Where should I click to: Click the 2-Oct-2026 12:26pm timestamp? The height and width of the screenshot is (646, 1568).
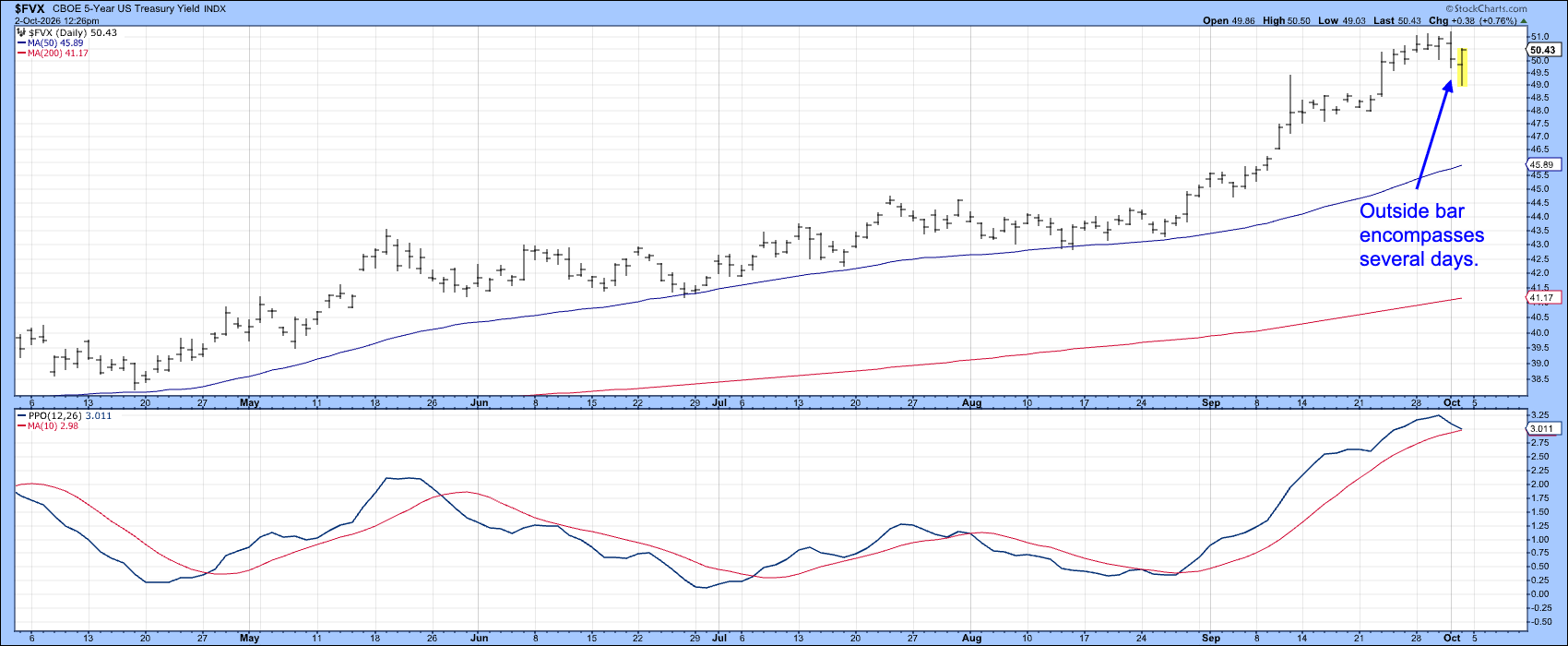tap(57, 20)
